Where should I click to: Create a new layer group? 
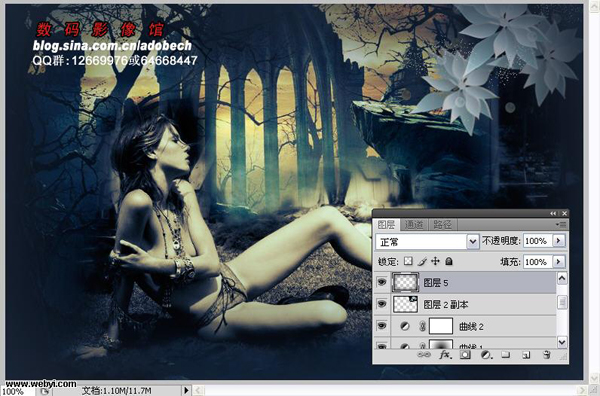point(506,355)
